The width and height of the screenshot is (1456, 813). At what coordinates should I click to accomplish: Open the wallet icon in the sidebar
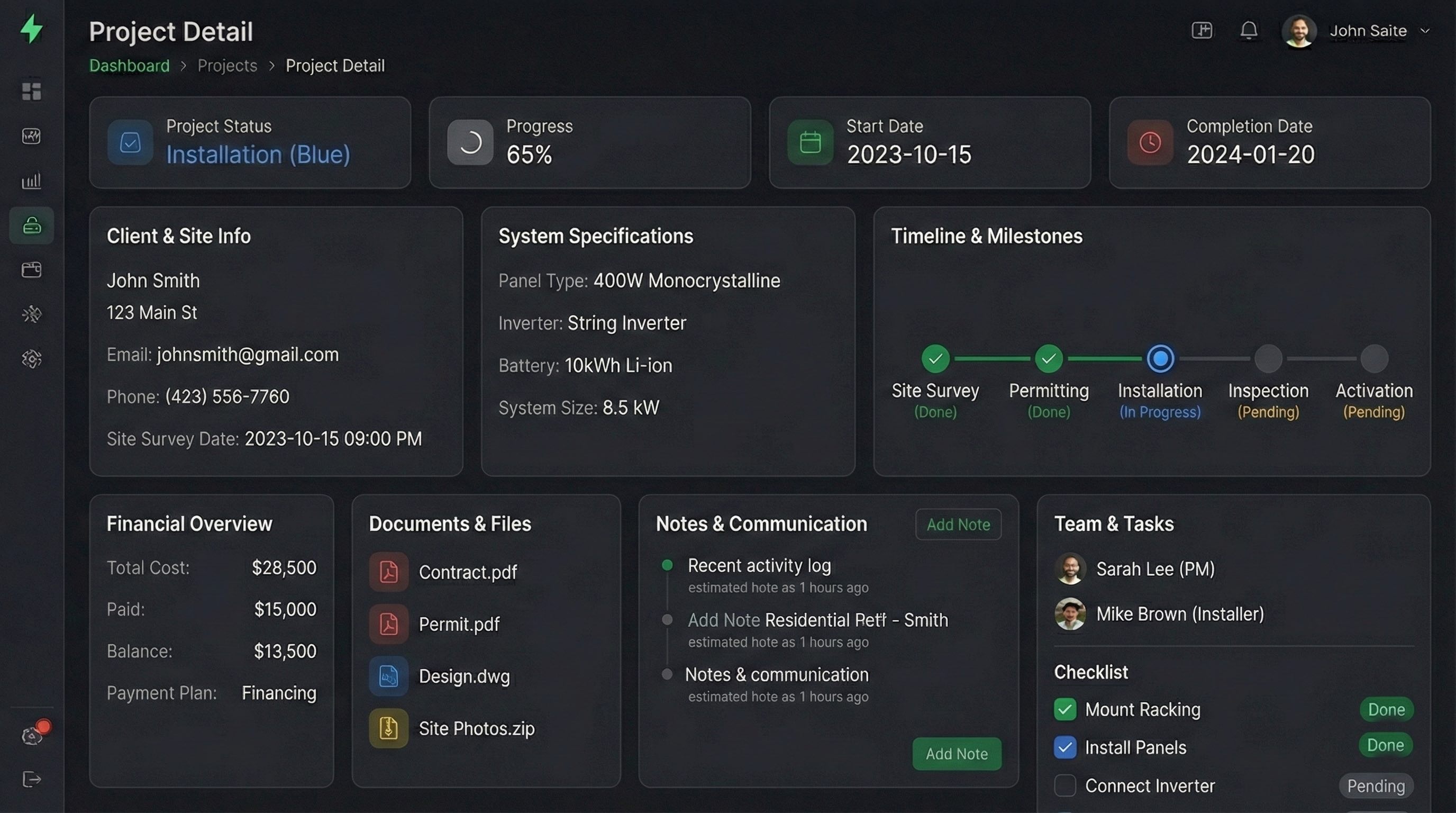point(32,270)
